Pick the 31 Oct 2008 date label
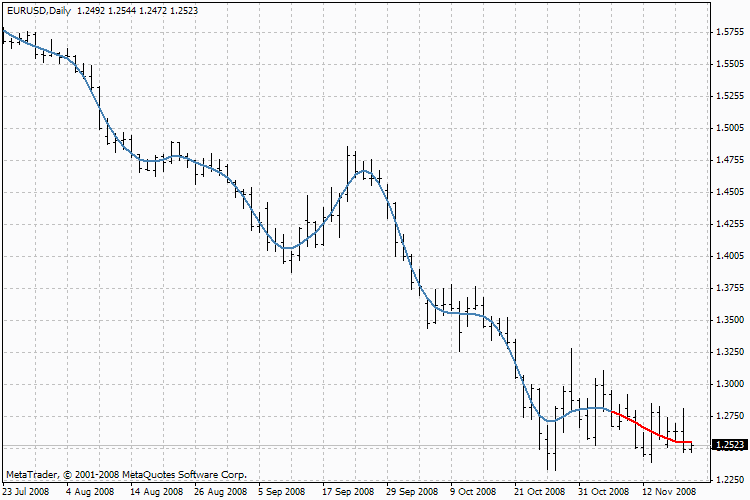 (x=603, y=491)
